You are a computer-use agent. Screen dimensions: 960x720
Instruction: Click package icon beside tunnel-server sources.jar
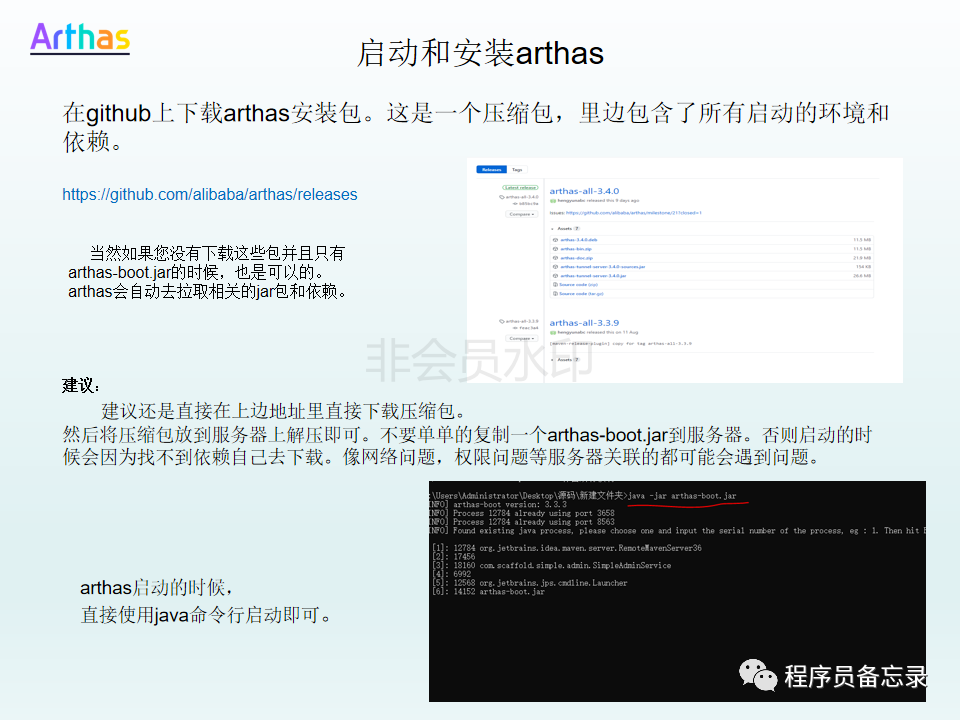point(555,267)
